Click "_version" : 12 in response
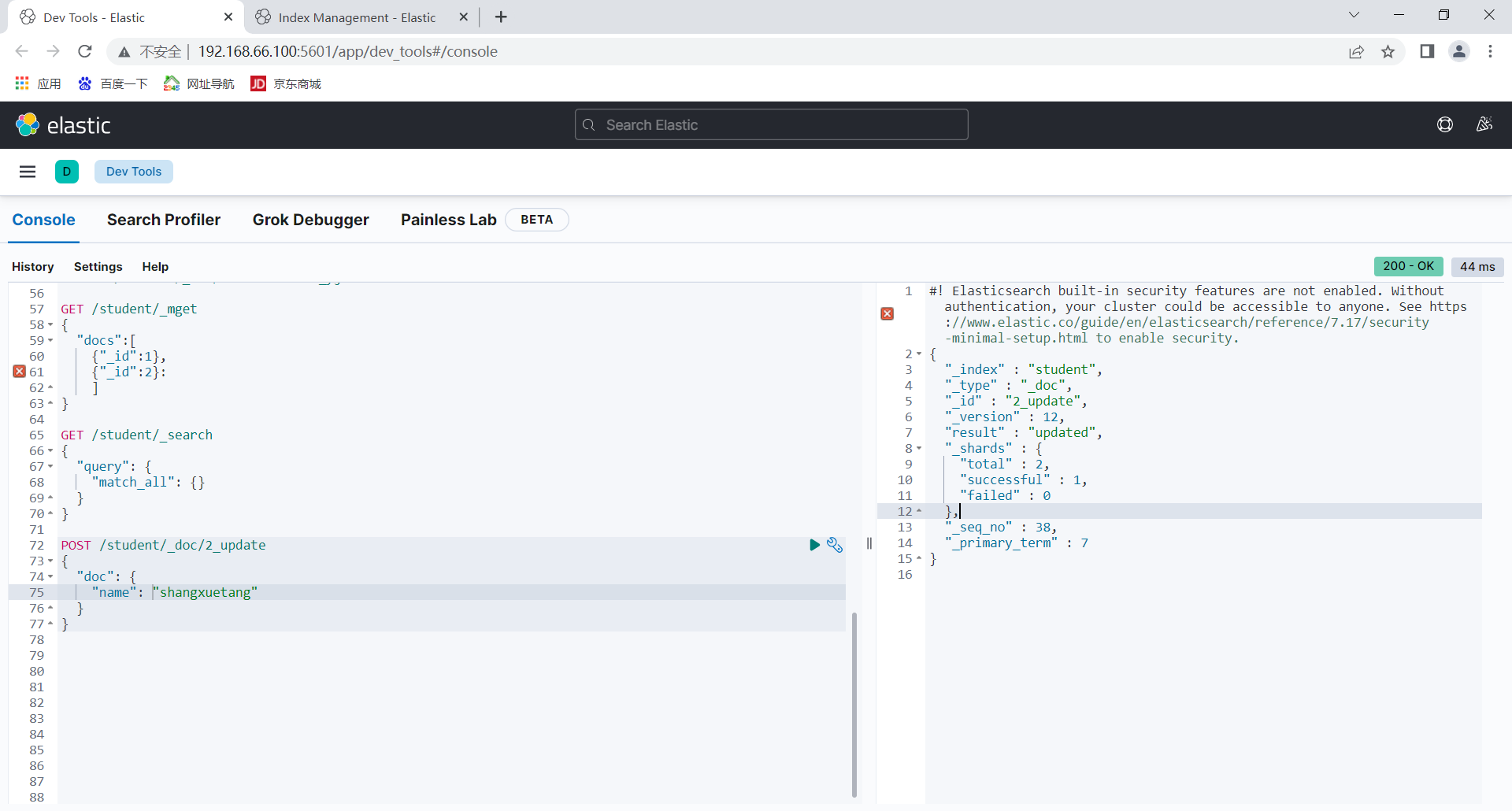The image size is (1512, 811). [1005, 417]
